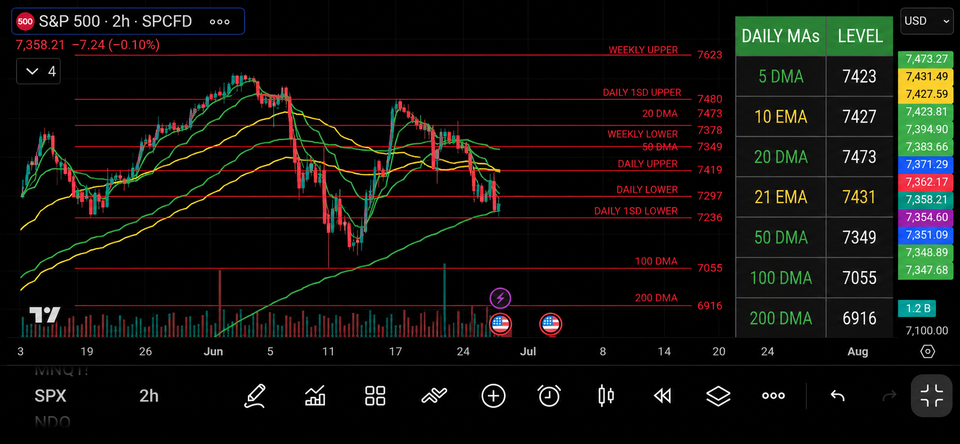960x444 pixels.
Task: Tap the purple lightning event marker
Action: (x=500, y=298)
